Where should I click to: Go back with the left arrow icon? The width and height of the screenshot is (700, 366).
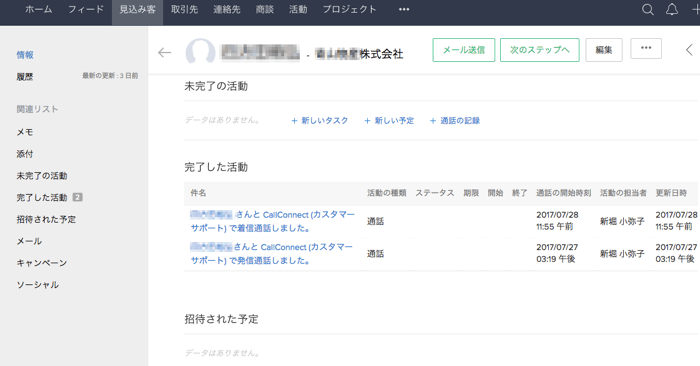coord(164,53)
